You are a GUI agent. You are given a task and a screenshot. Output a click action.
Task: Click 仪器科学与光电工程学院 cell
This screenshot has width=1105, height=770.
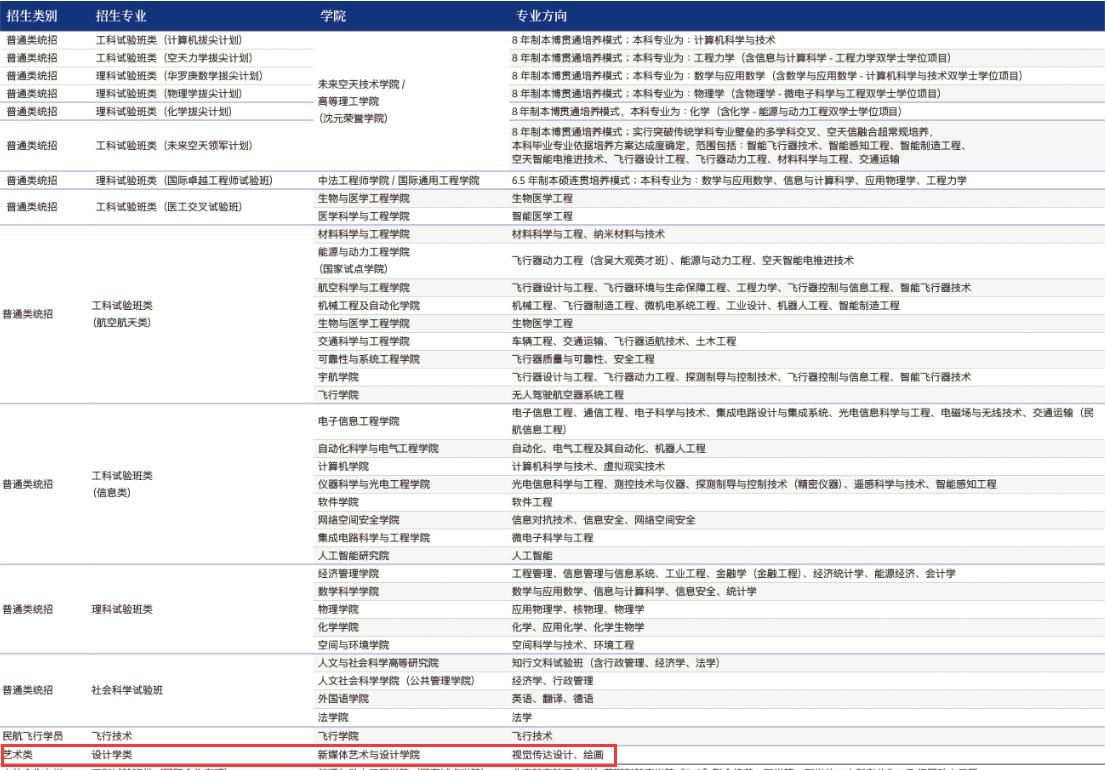coord(374,484)
